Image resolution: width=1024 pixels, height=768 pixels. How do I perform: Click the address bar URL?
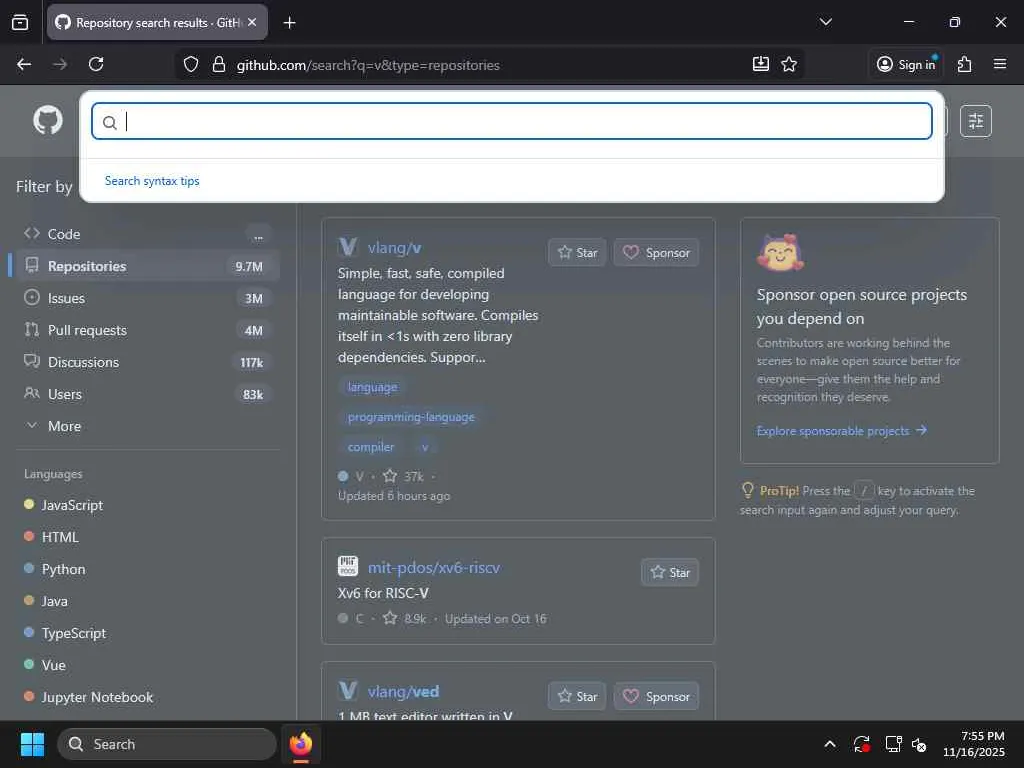(368, 65)
